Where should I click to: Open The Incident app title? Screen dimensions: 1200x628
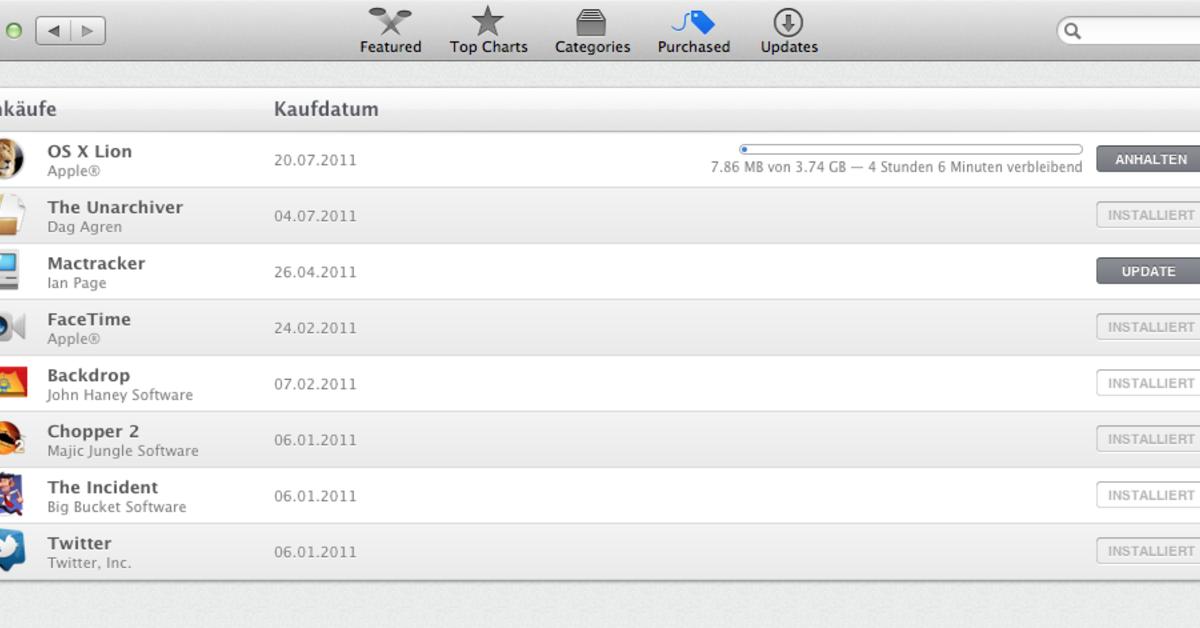(102, 487)
